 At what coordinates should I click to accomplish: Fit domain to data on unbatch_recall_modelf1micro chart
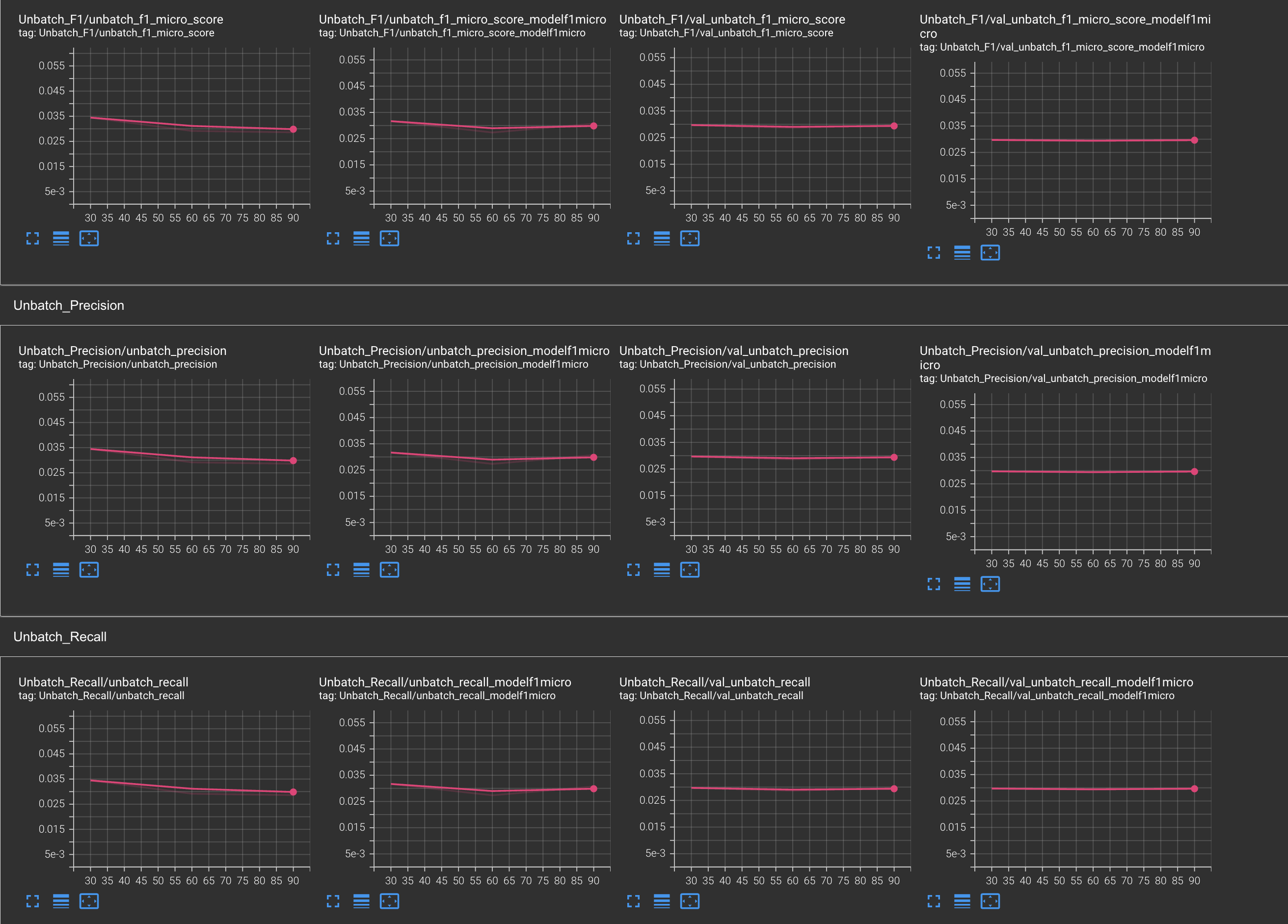point(390,901)
